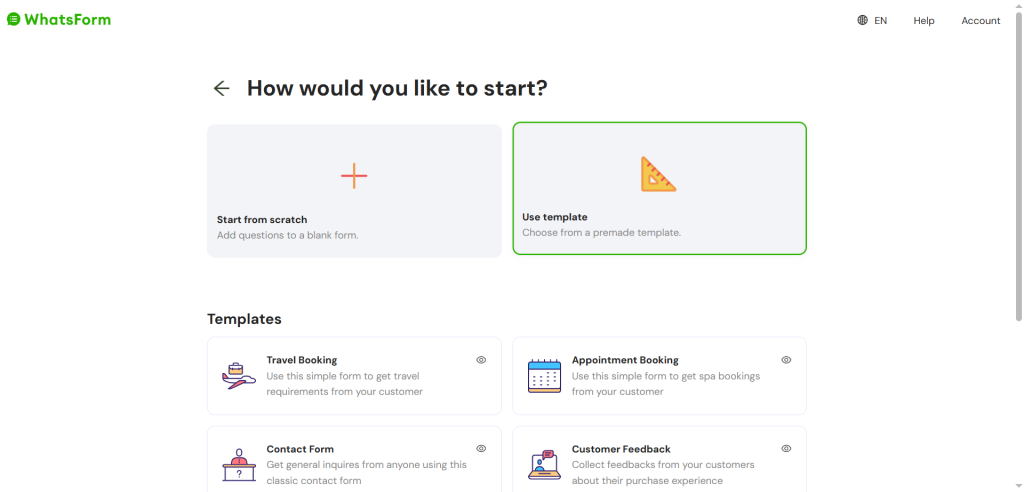This screenshot has width=1024, height=492.
Task: Click the airplane Travel Booking icon
Action: [x=238, y=376]
